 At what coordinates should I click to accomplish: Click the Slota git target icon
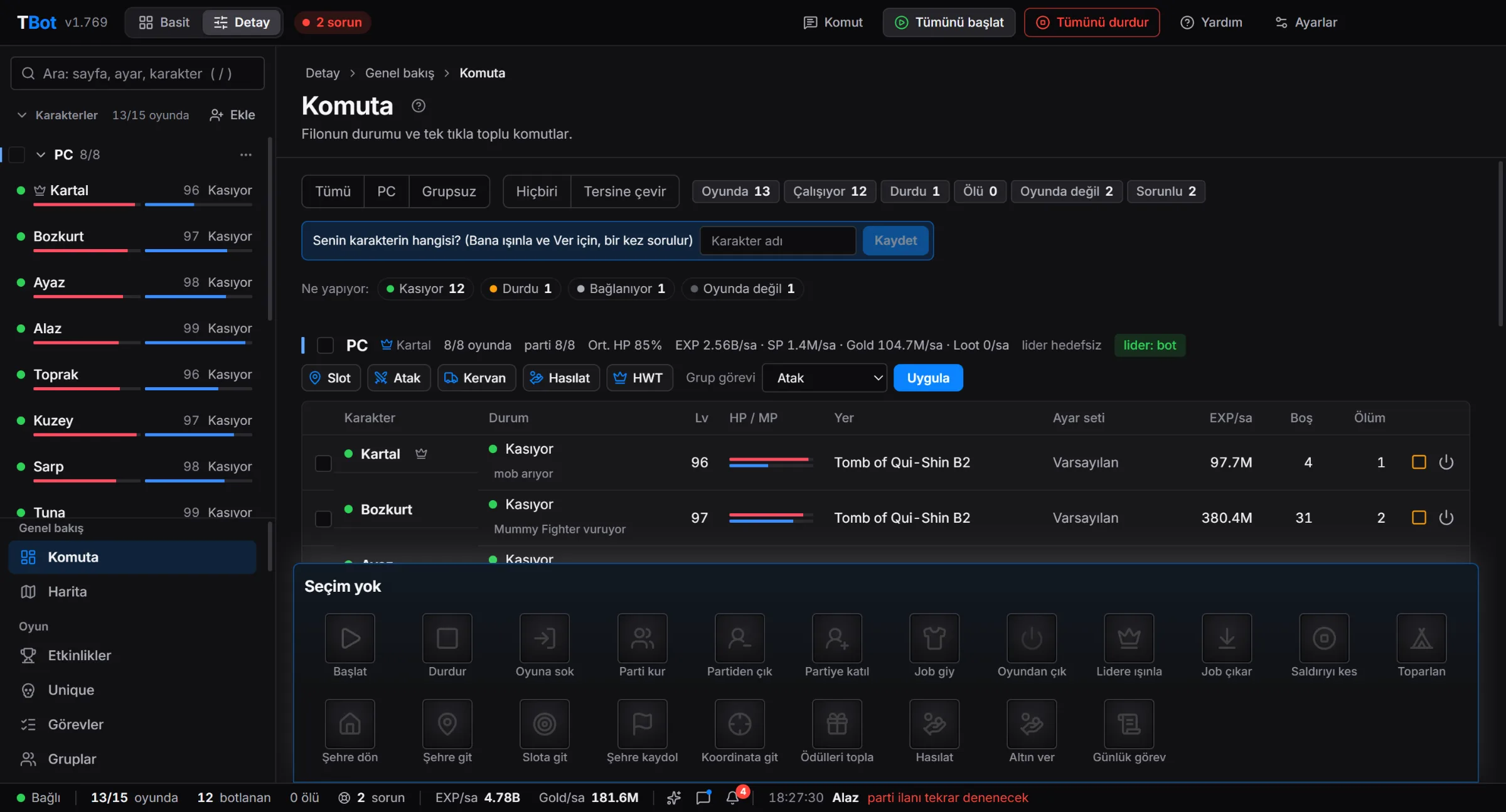[x=544, y=724]
